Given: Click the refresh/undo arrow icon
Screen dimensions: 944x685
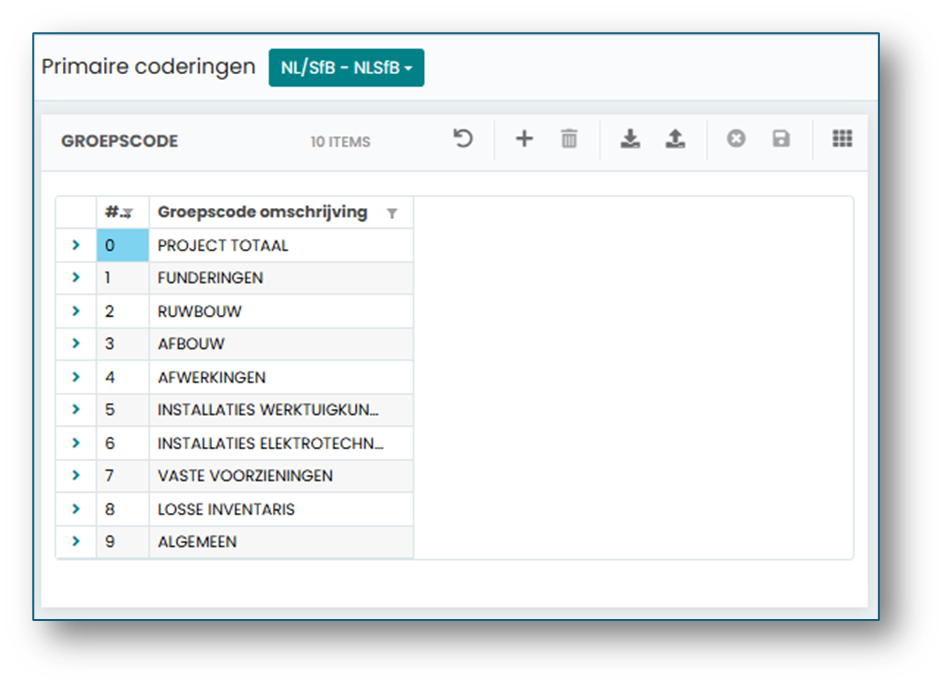Looking at the screenshot, I should point(463,139).
